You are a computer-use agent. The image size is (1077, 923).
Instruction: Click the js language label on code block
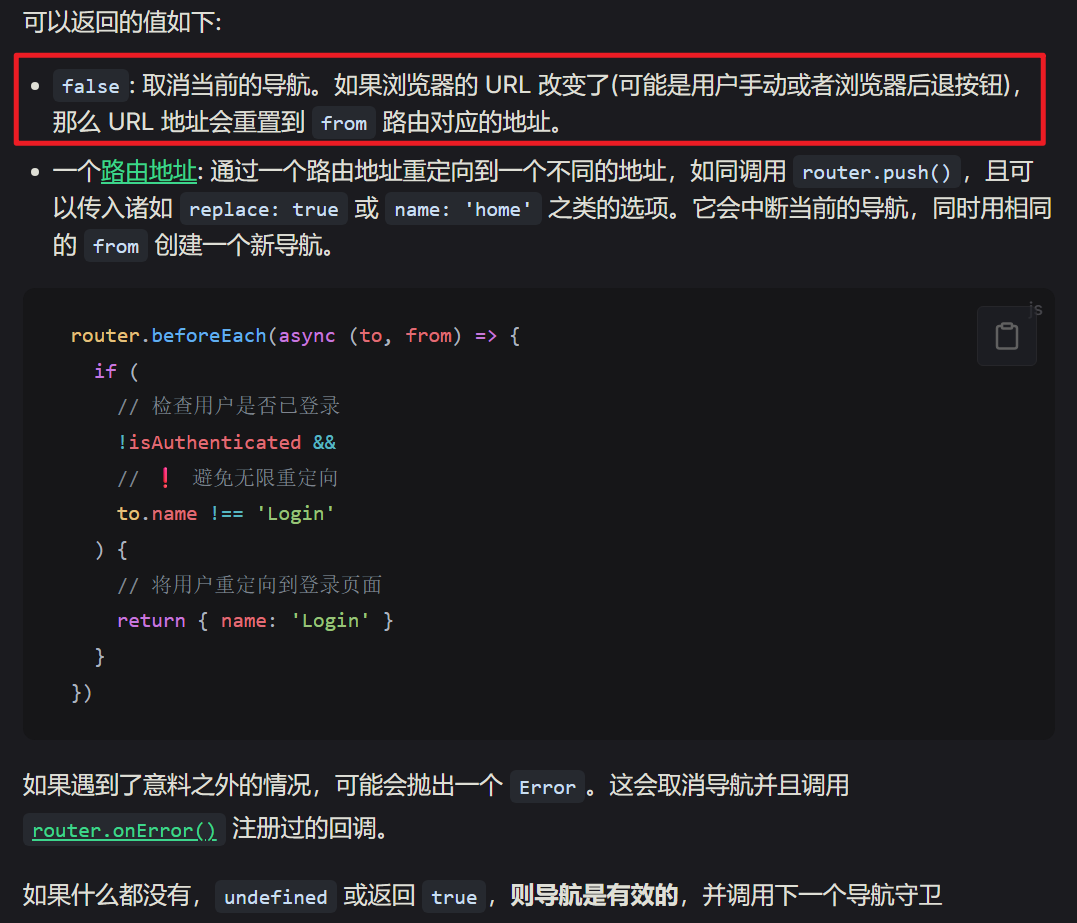(x=1035, y=309)
